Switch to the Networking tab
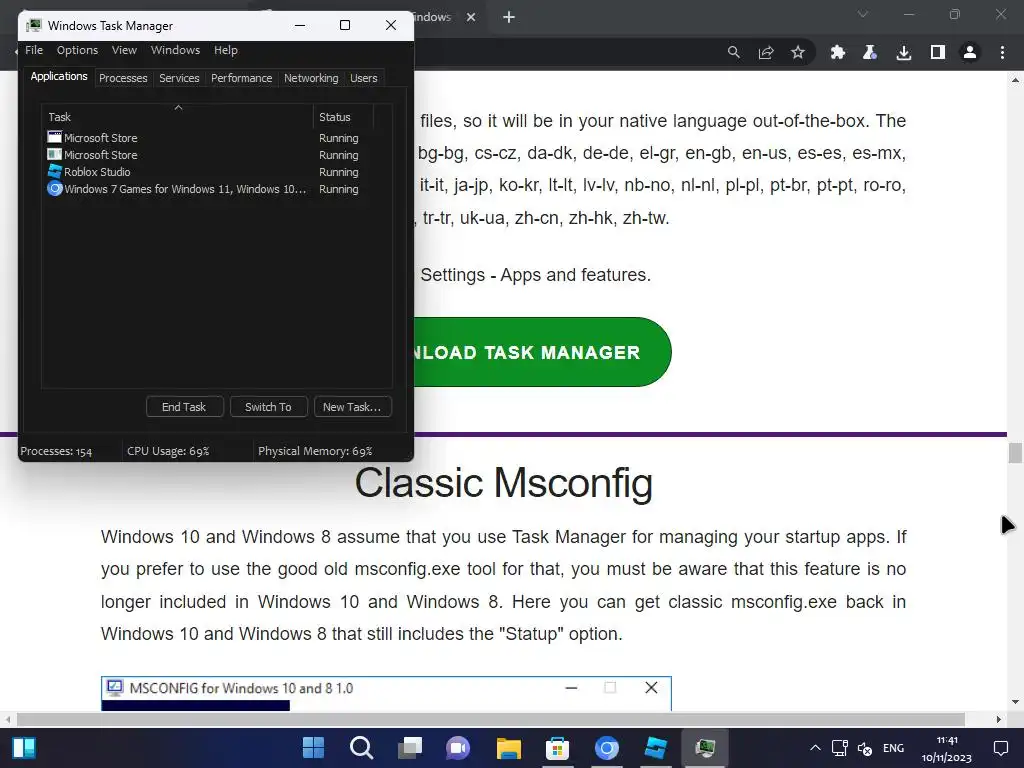This screenshot has width=1024, height=768. pos(311,78)
